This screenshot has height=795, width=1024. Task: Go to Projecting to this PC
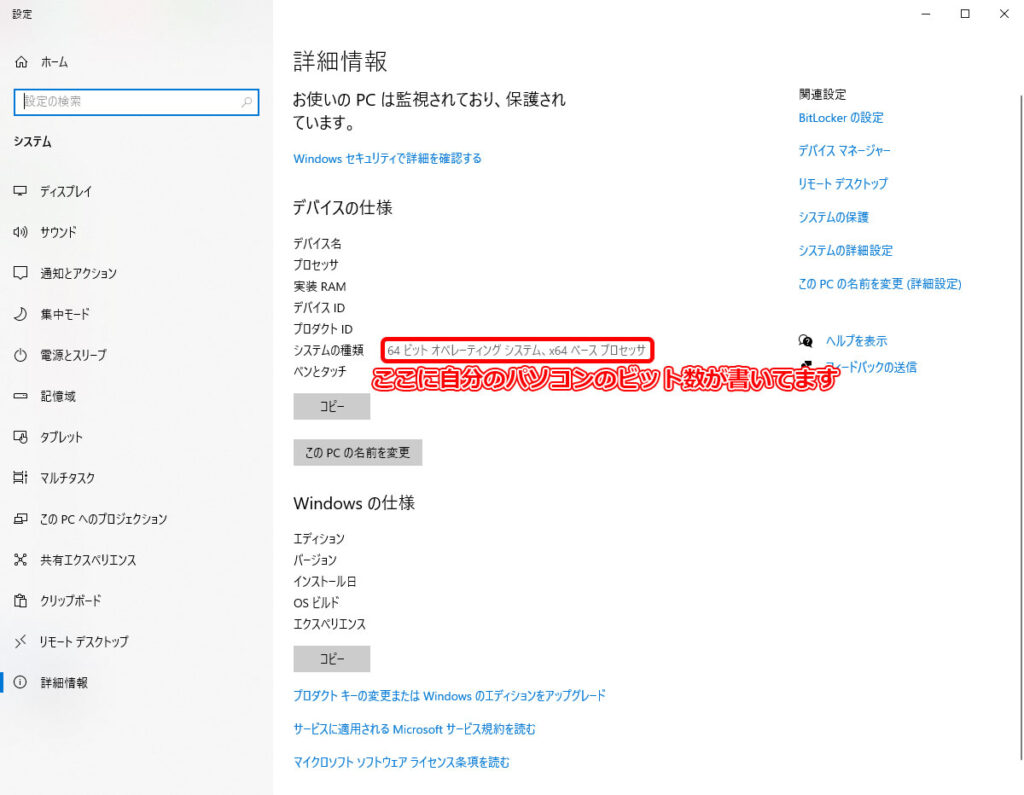(x=103, y=519)
